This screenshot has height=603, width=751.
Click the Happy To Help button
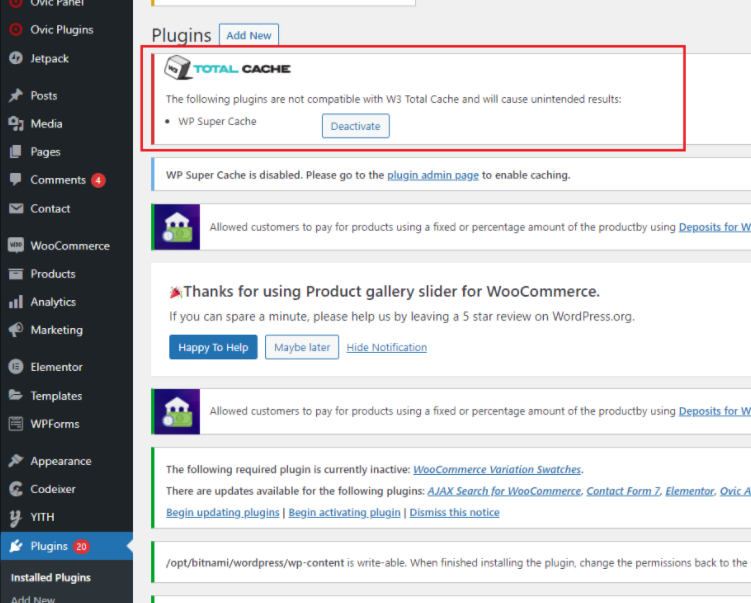tap(213, 347)
